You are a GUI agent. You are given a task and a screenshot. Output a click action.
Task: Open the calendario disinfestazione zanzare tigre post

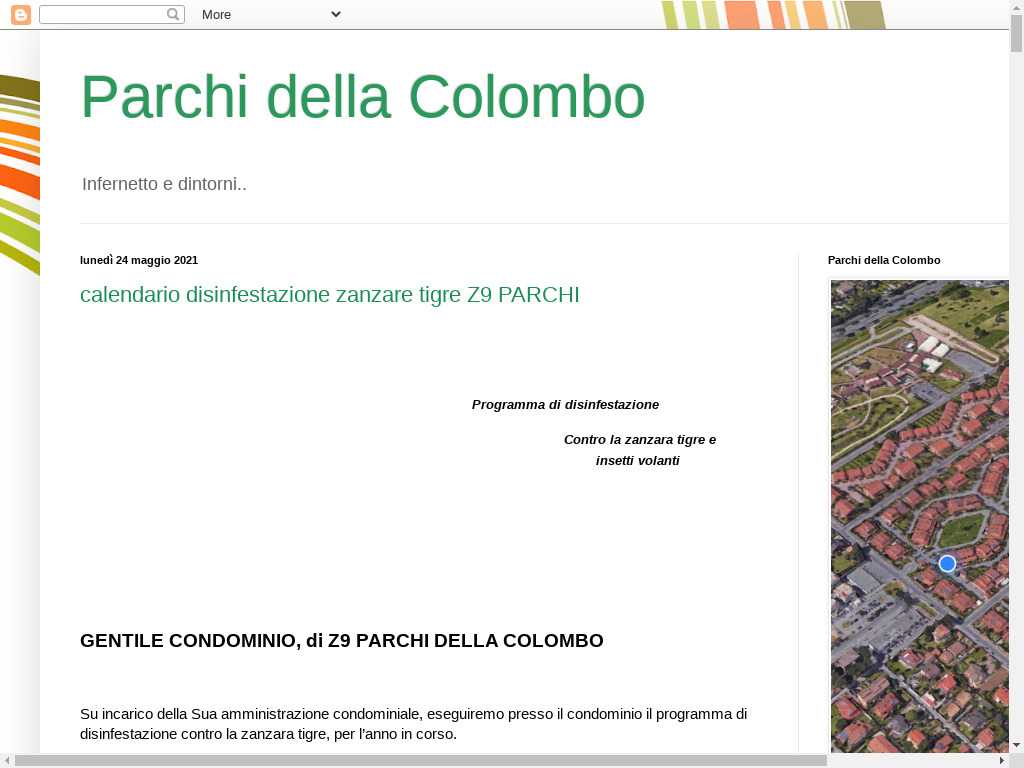329,295
